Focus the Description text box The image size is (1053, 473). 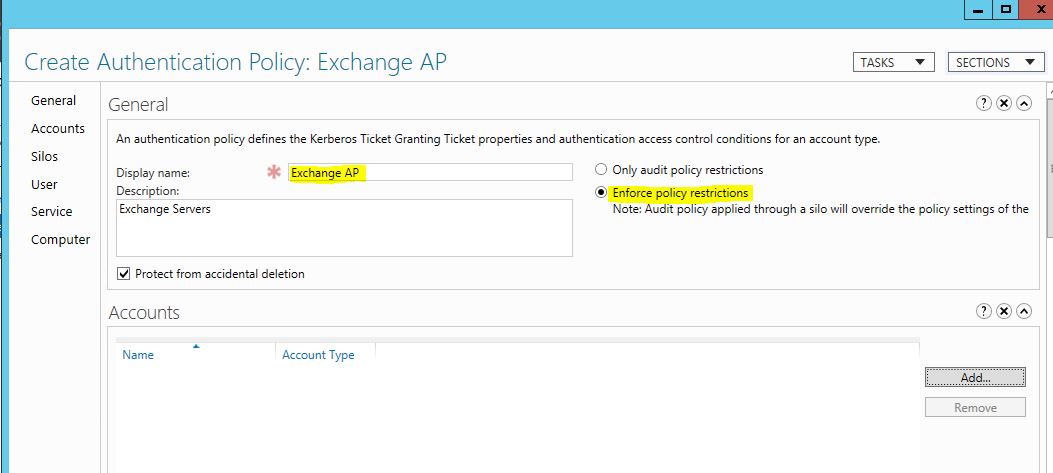(345, 228)
